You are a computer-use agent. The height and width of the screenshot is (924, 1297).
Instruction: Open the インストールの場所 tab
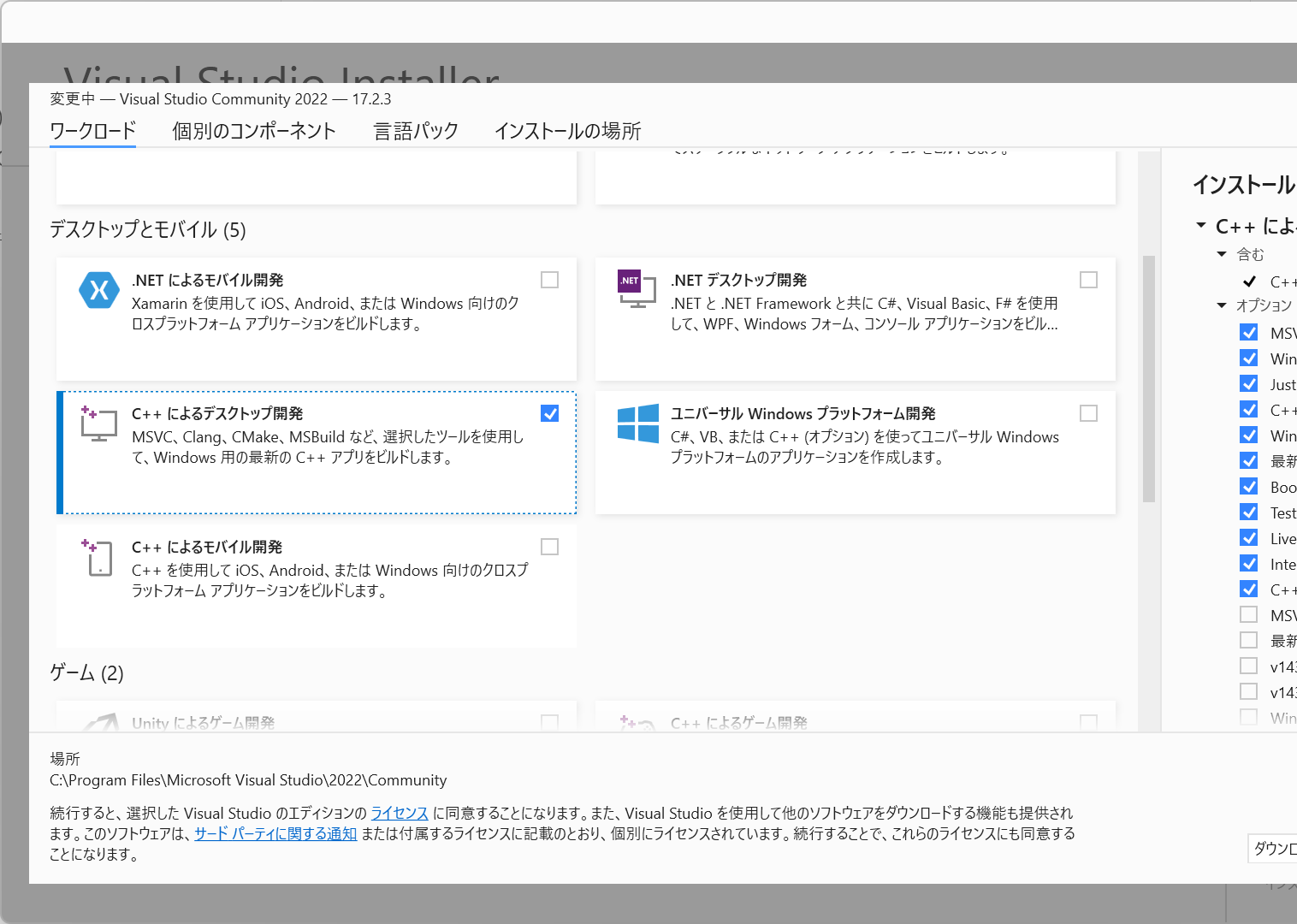567,131
